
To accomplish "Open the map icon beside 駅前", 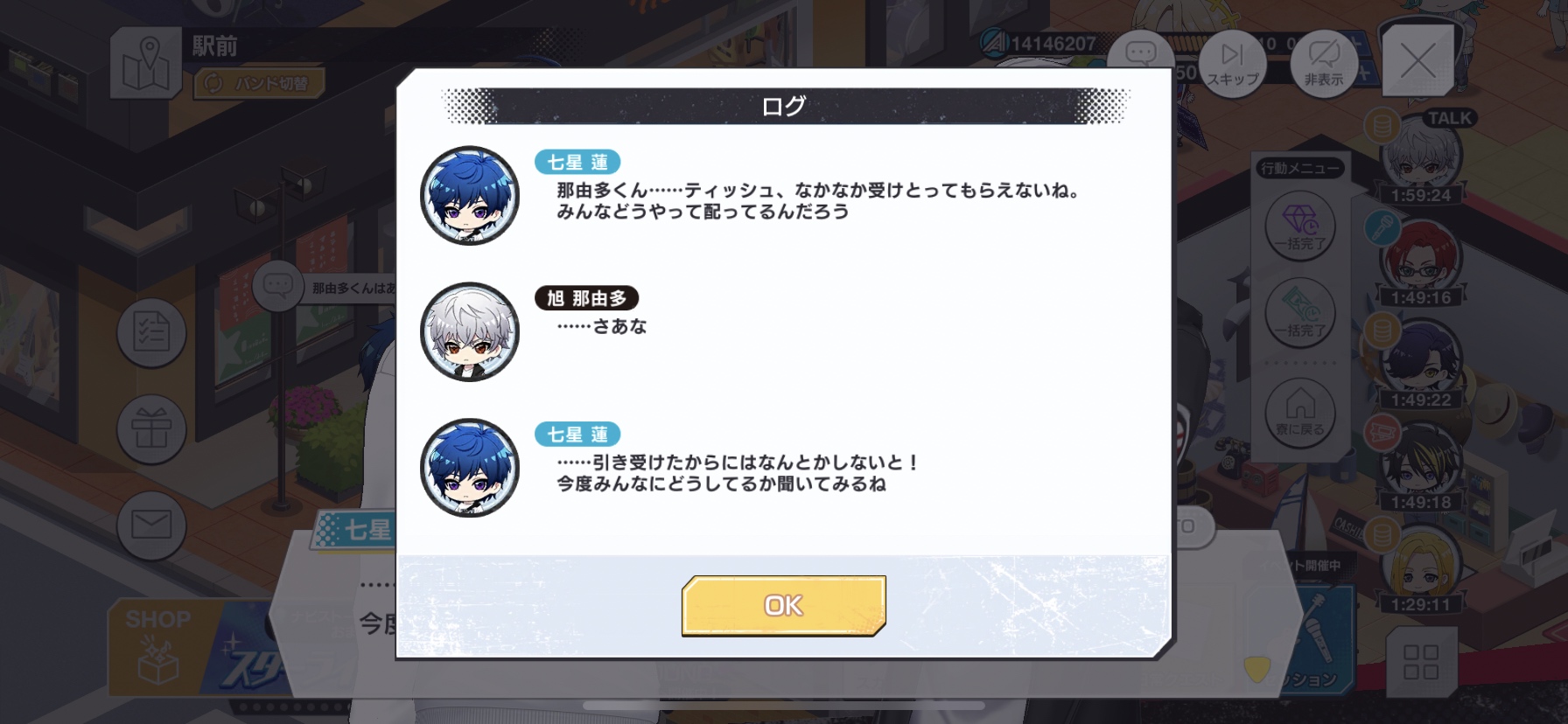I will 145,64.
